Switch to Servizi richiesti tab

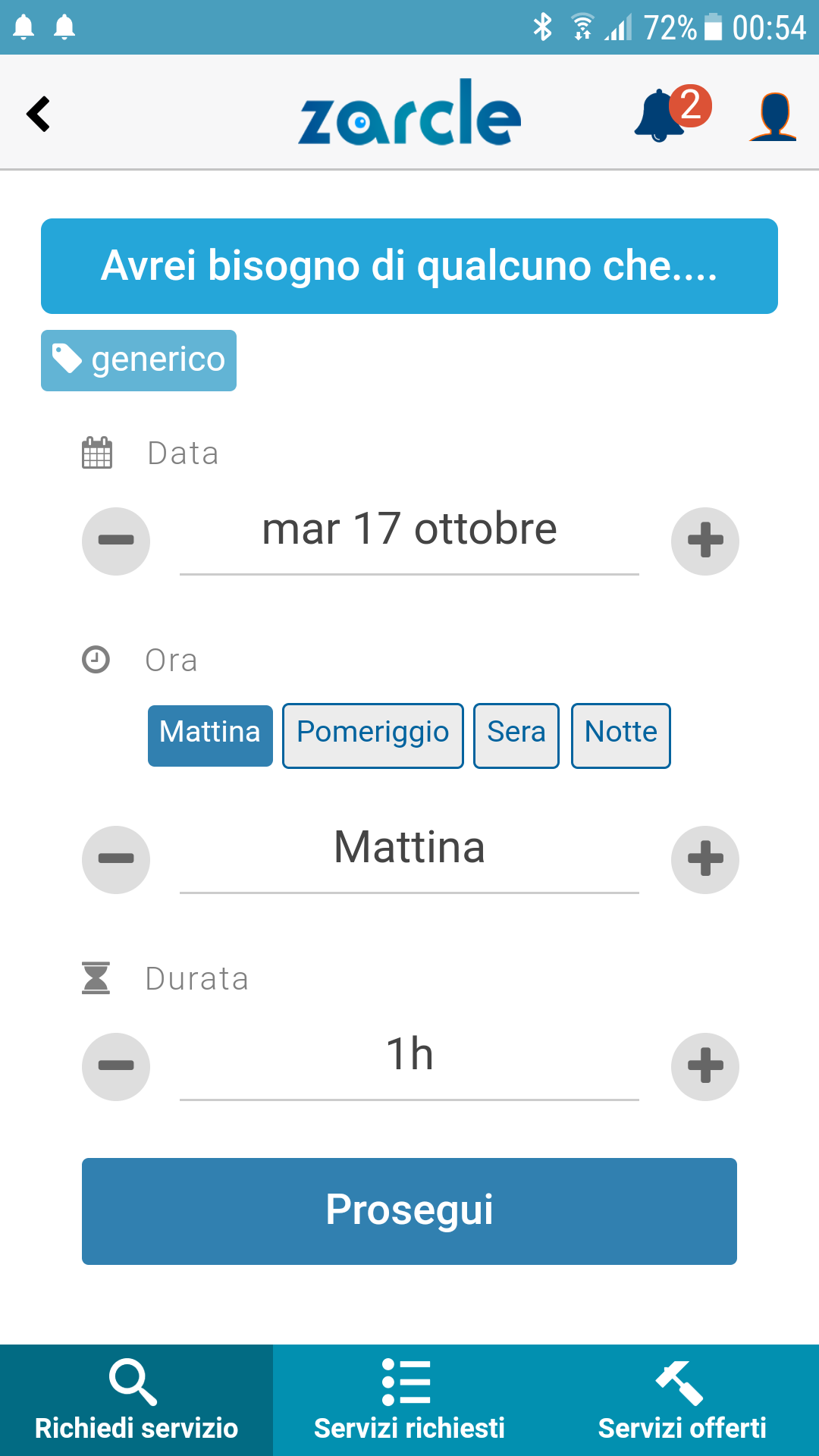(409, 1400)
